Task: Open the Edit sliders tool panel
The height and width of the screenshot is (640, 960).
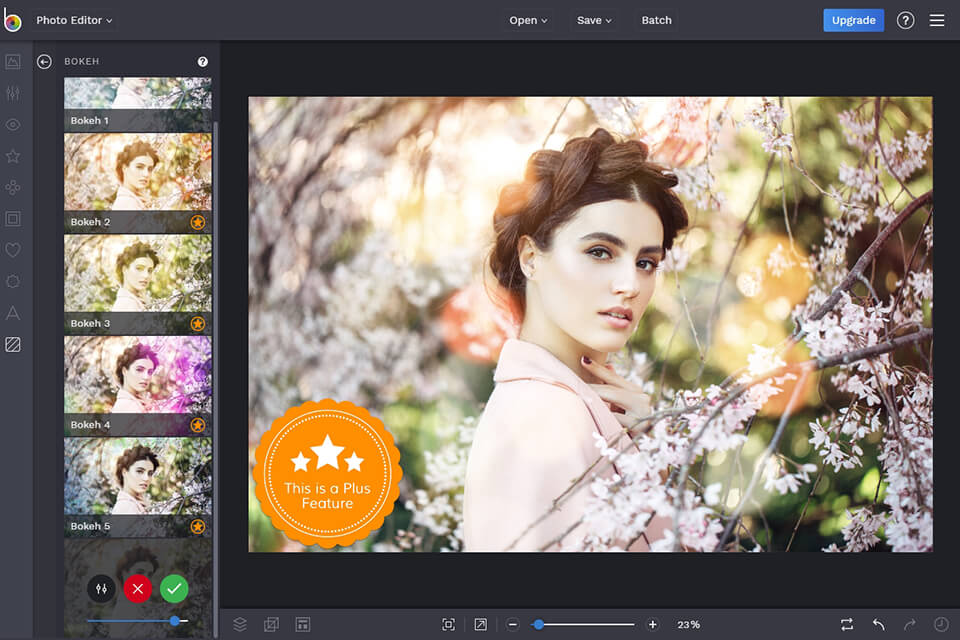Action: click(13, 93)
